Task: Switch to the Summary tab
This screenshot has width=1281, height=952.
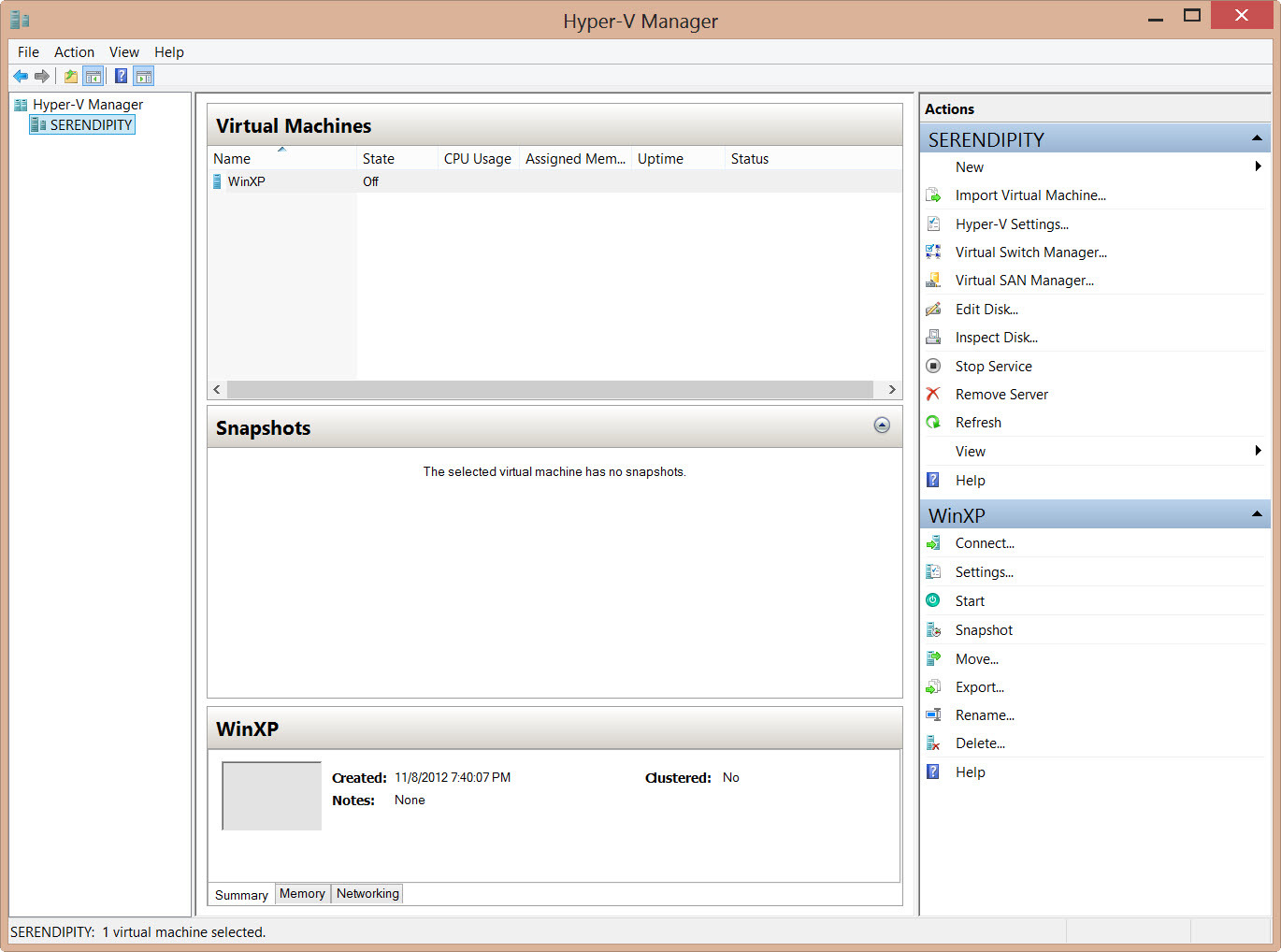Action: click(241, 895)
